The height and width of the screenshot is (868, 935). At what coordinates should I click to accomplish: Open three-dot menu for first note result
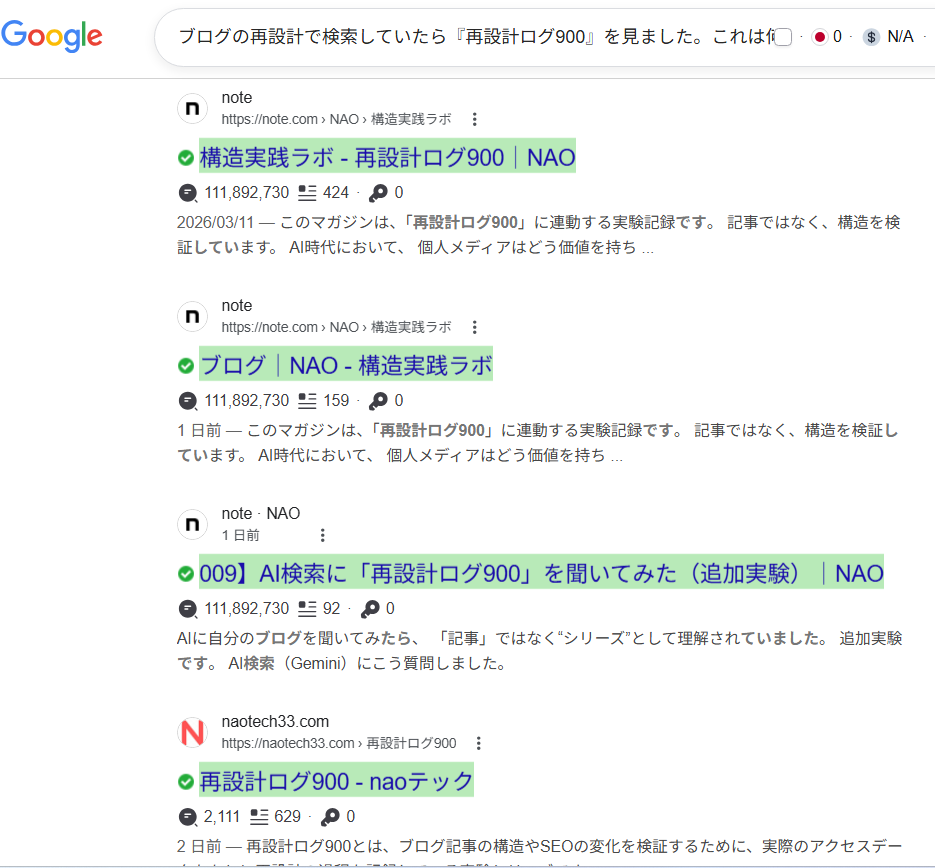[x=474, y=119]
